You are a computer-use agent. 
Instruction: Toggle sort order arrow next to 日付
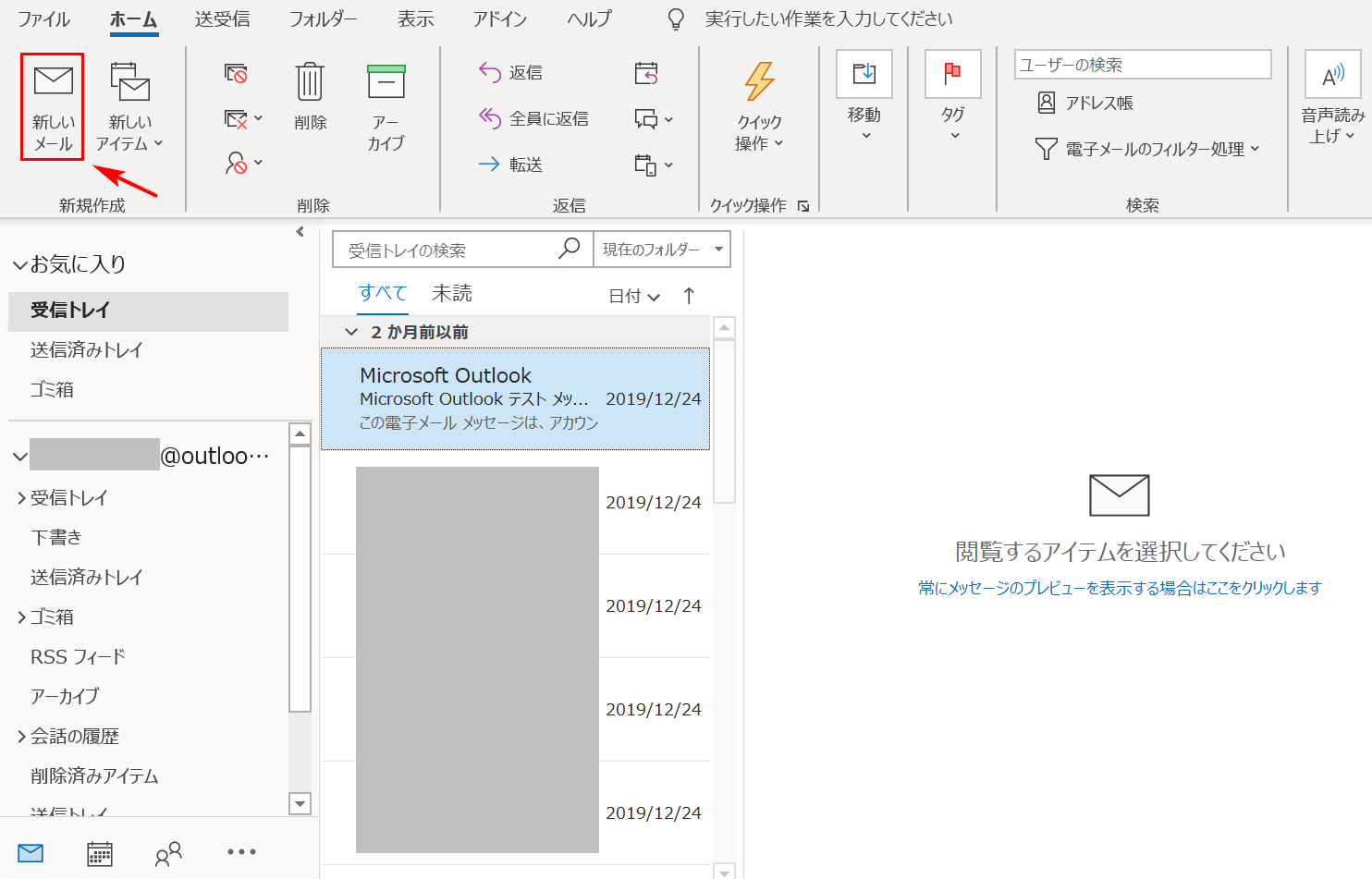tap(689, 296)
